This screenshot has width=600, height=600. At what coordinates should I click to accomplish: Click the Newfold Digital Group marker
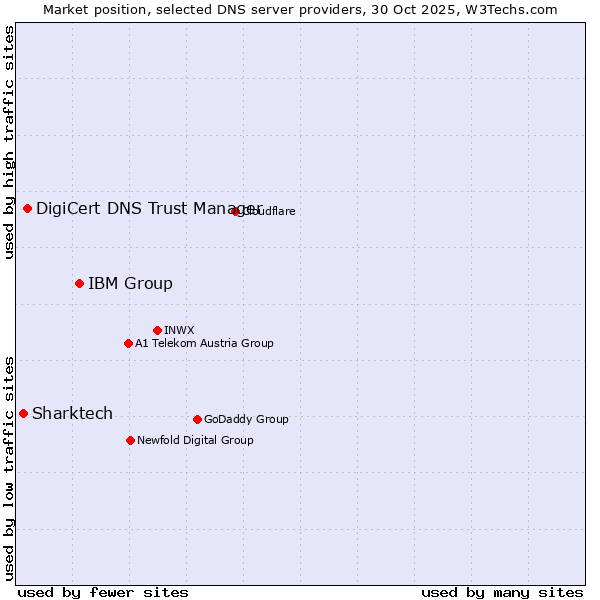pos(130,440)
